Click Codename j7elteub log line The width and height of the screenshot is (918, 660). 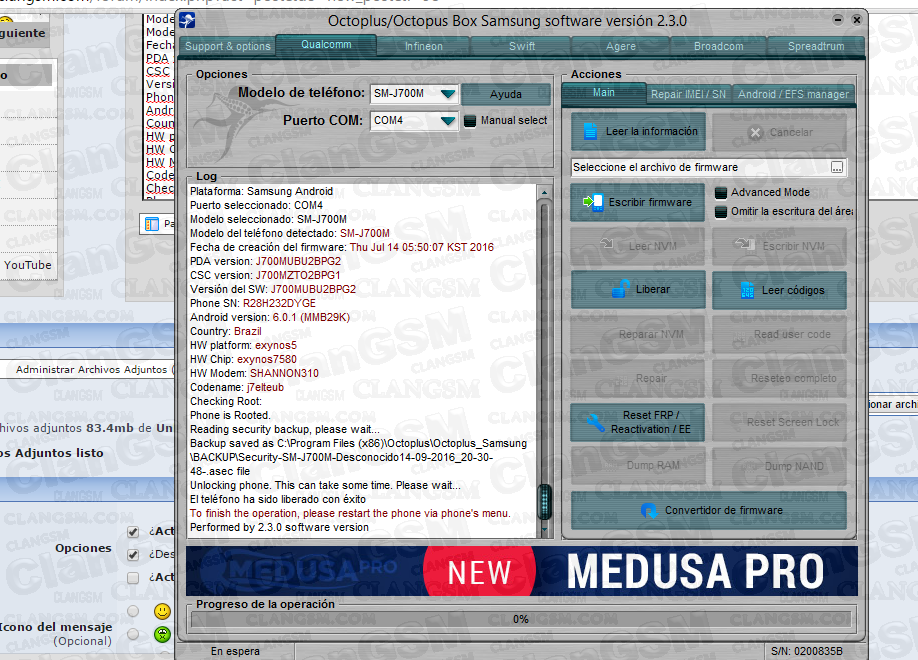(x=237, y=388)
